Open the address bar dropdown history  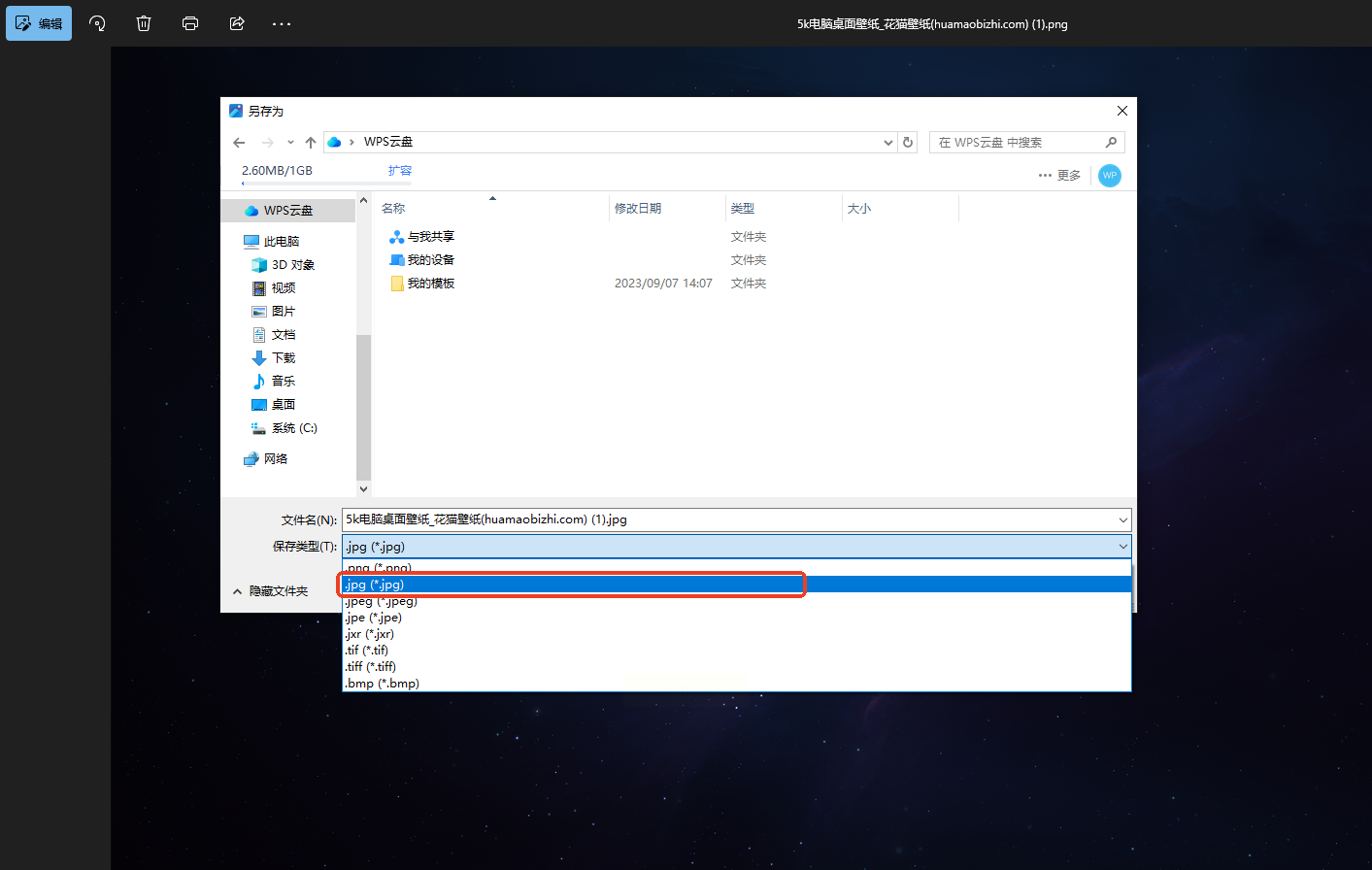point(887,143)
